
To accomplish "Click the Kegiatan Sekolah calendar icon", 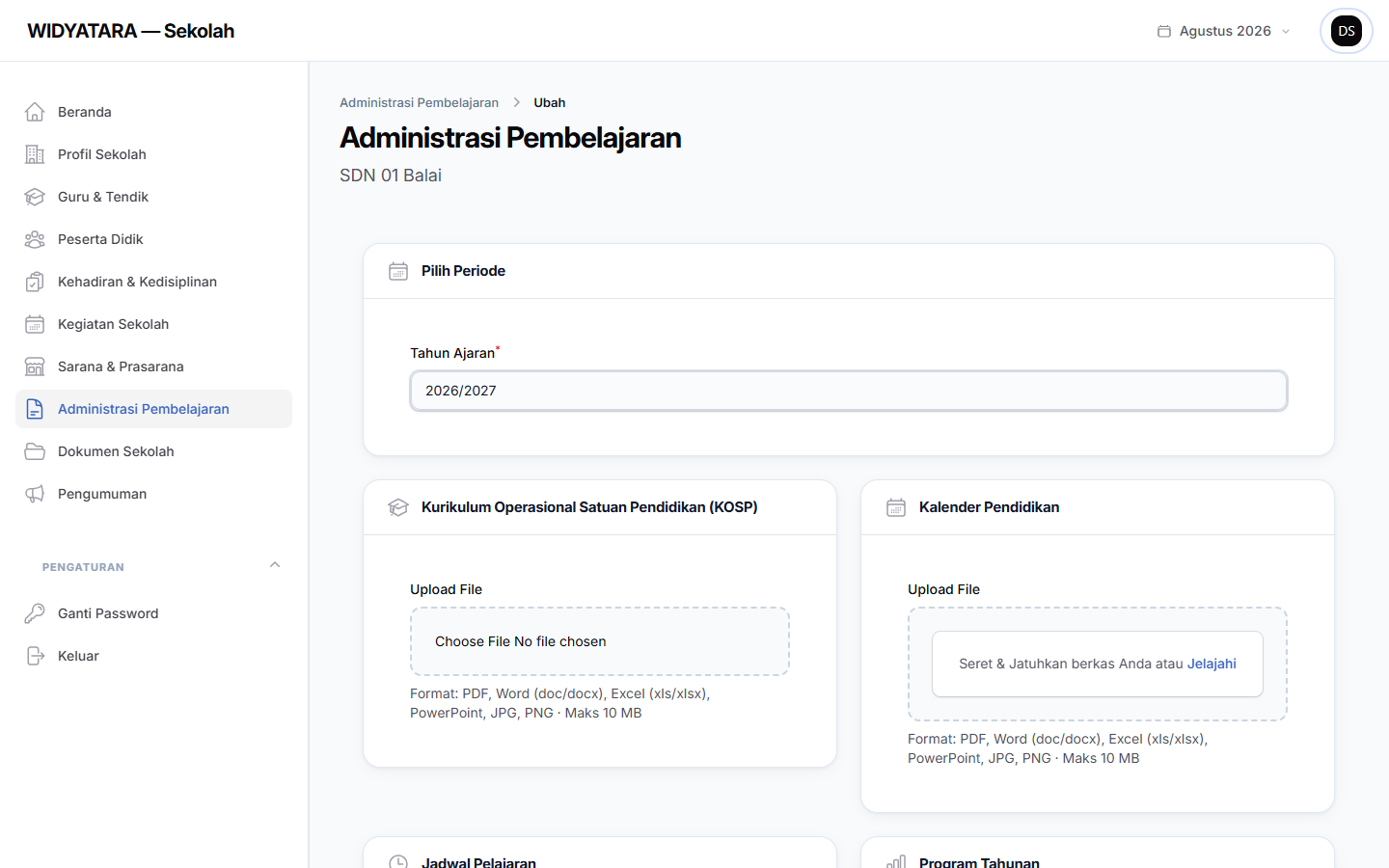I will (x=35, y=324).
